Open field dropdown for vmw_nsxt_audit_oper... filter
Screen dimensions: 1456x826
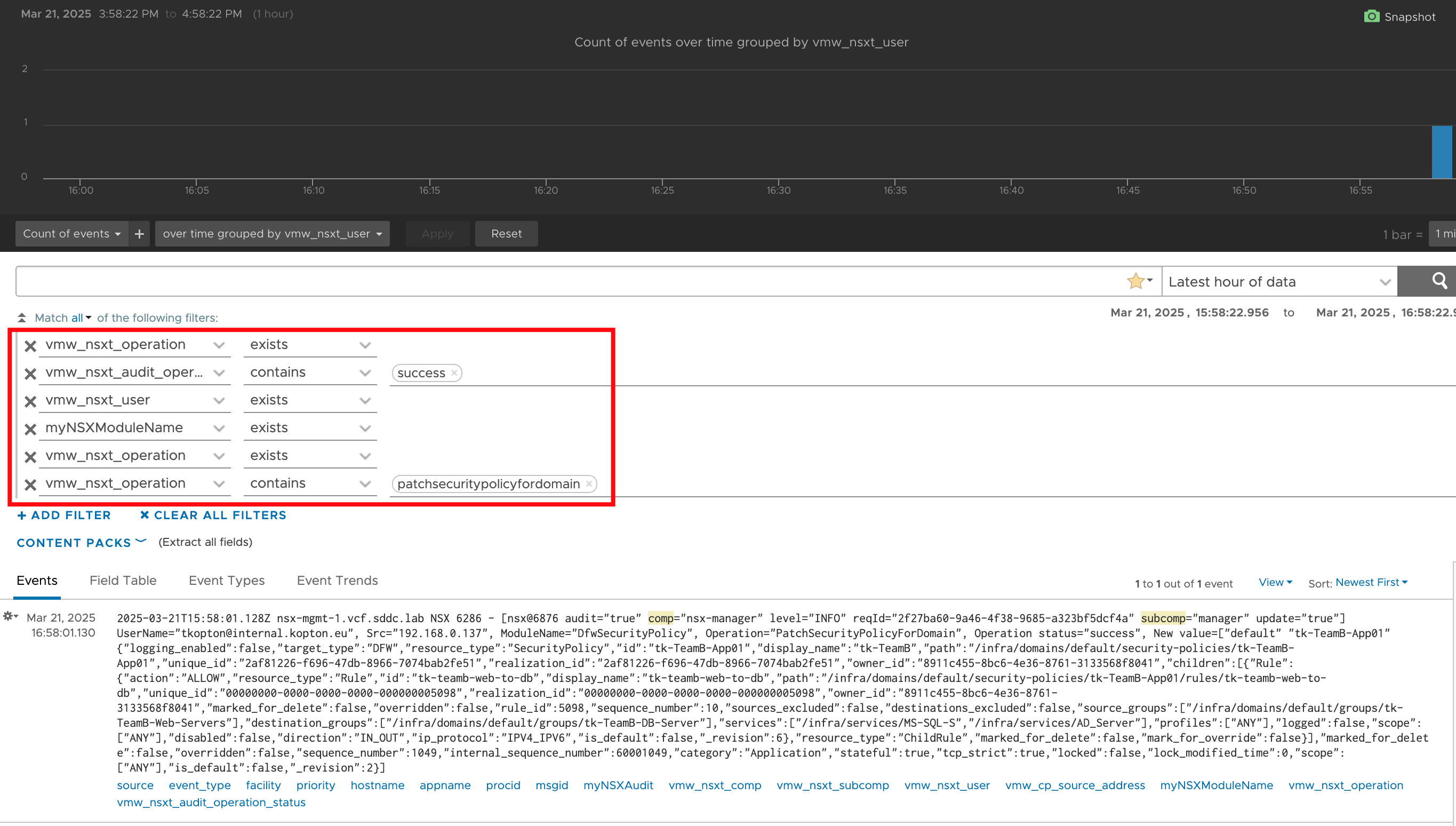coord(135,373)
